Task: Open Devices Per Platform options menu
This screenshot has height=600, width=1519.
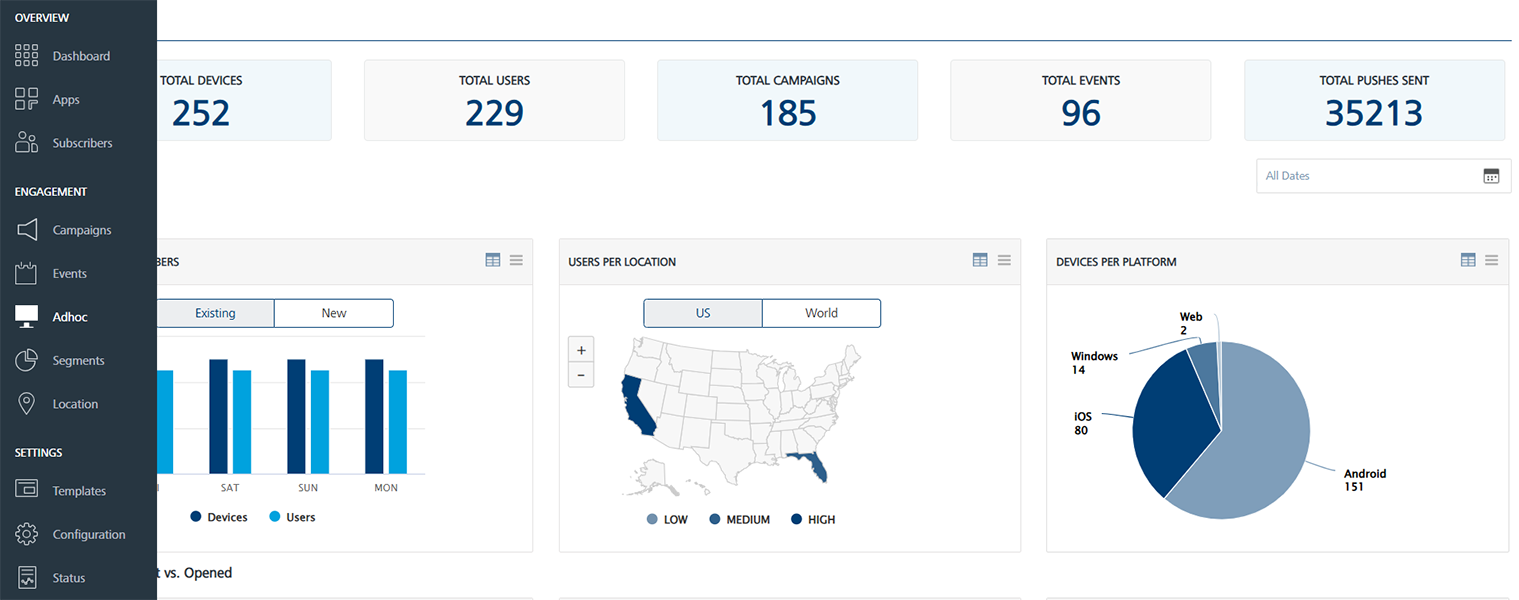Action: click(x=1491, y=261)
